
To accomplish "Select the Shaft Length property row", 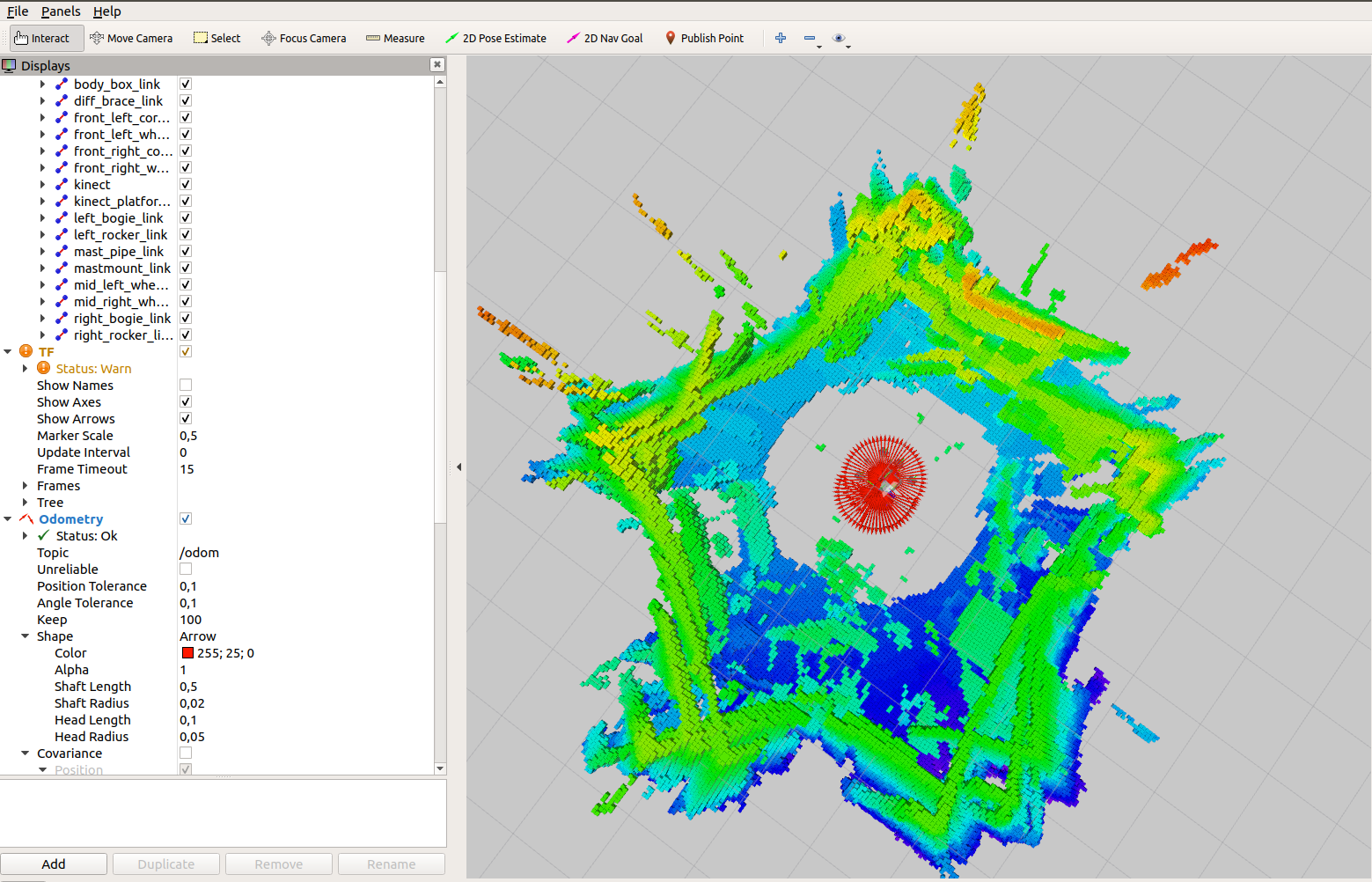I will coord(217,686).
